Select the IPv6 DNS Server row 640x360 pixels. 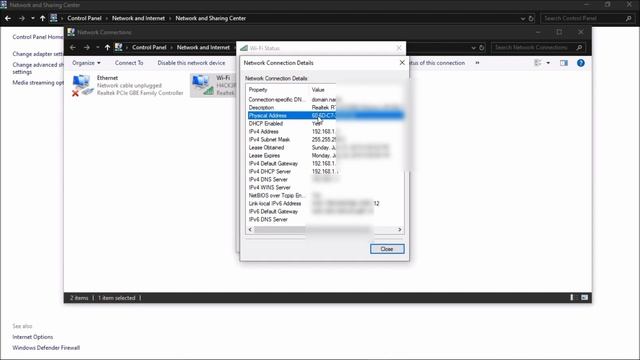click(326, 220)
